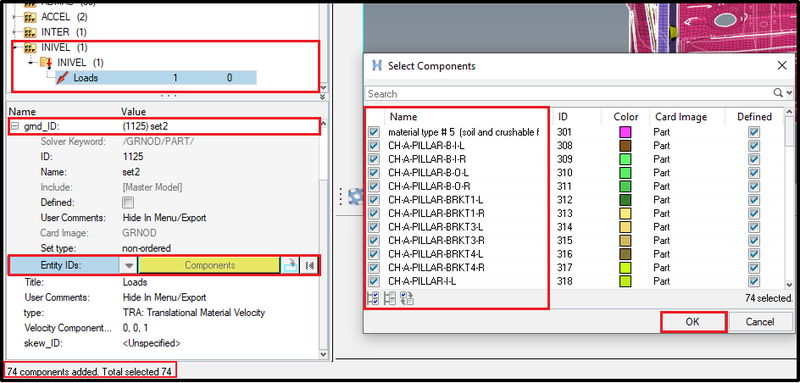Expand the INTER folder in the tree
The image size is (800, 383).
coord(14,32)
